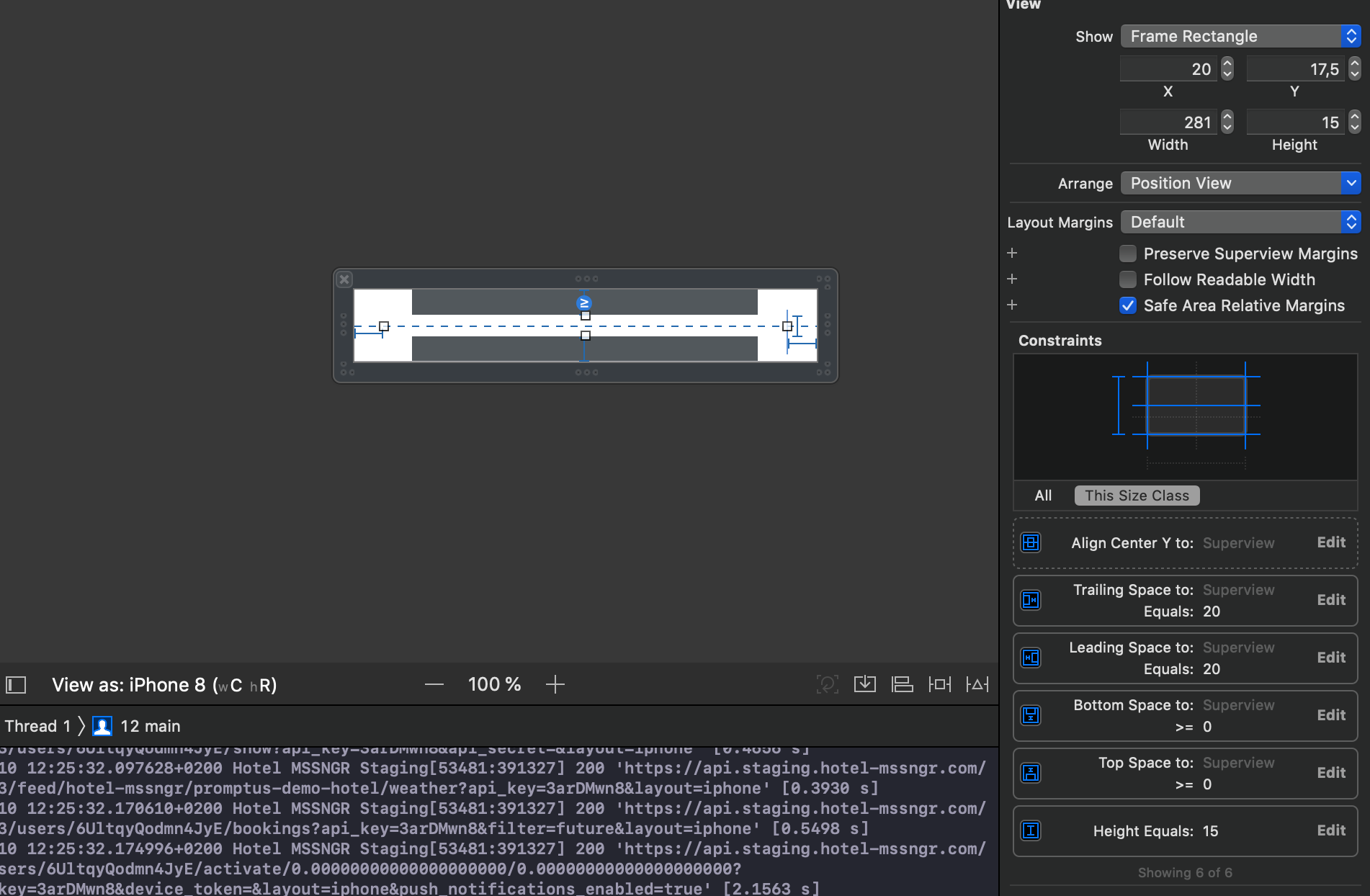
Task: Click the Align Center Y constraint icon
Action: click(x=1031, y=542)
